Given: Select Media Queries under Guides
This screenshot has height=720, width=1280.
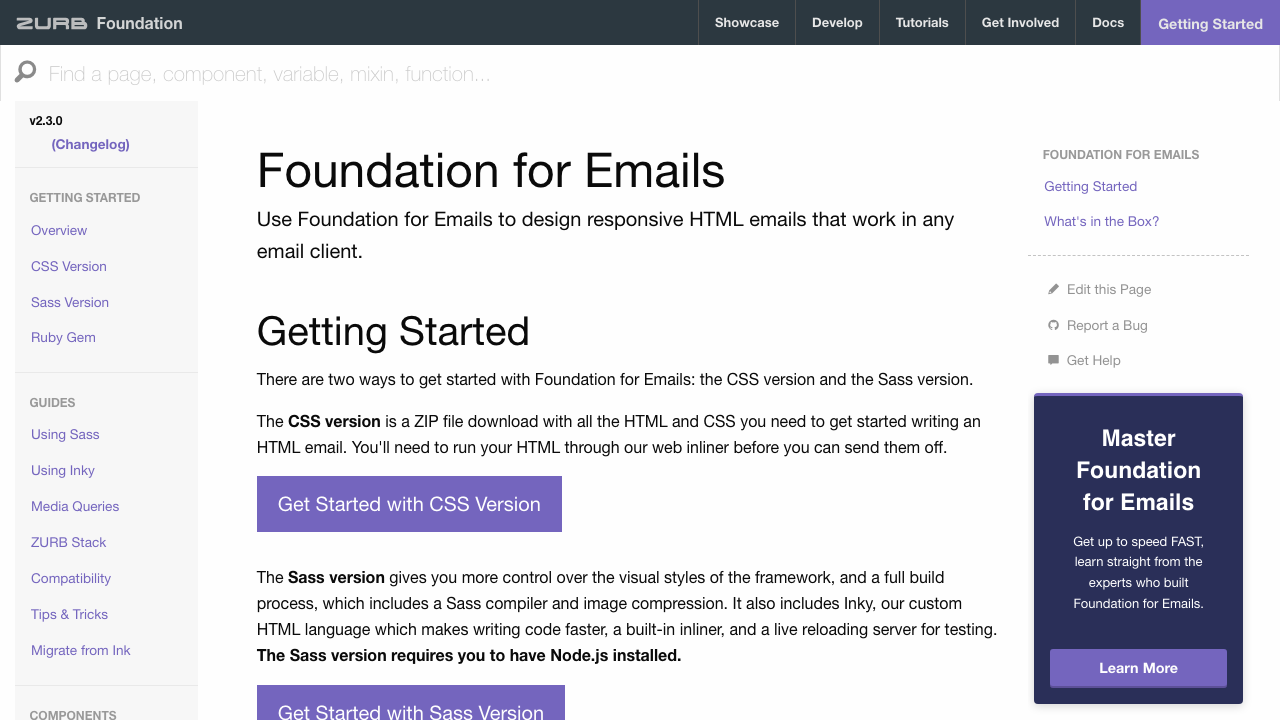Looking at the screenshot, I should [75, 506].
